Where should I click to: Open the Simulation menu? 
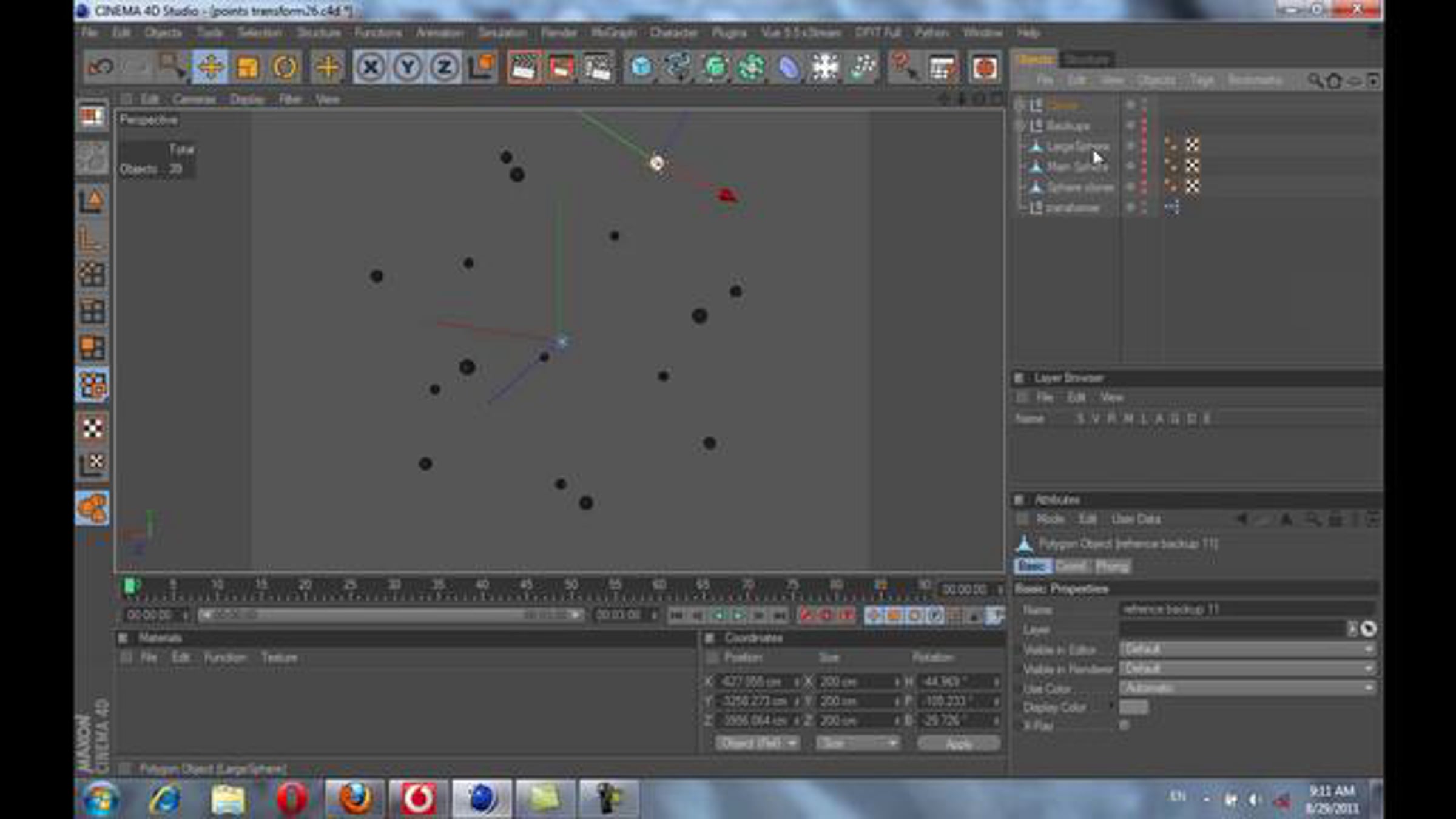[x=502, y=33]
